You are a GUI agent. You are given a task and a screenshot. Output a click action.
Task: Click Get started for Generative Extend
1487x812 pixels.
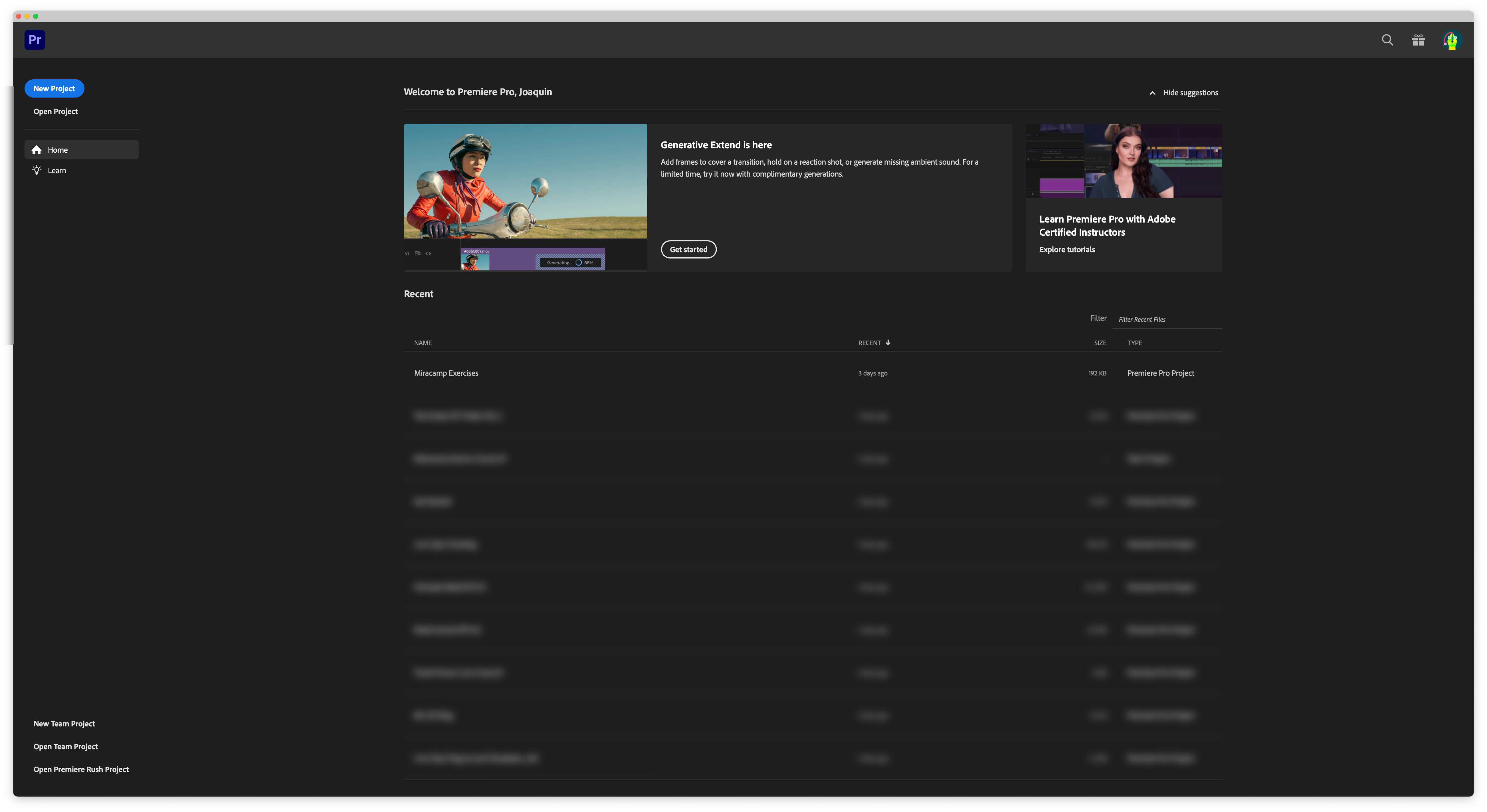click(x=688, y=249)
